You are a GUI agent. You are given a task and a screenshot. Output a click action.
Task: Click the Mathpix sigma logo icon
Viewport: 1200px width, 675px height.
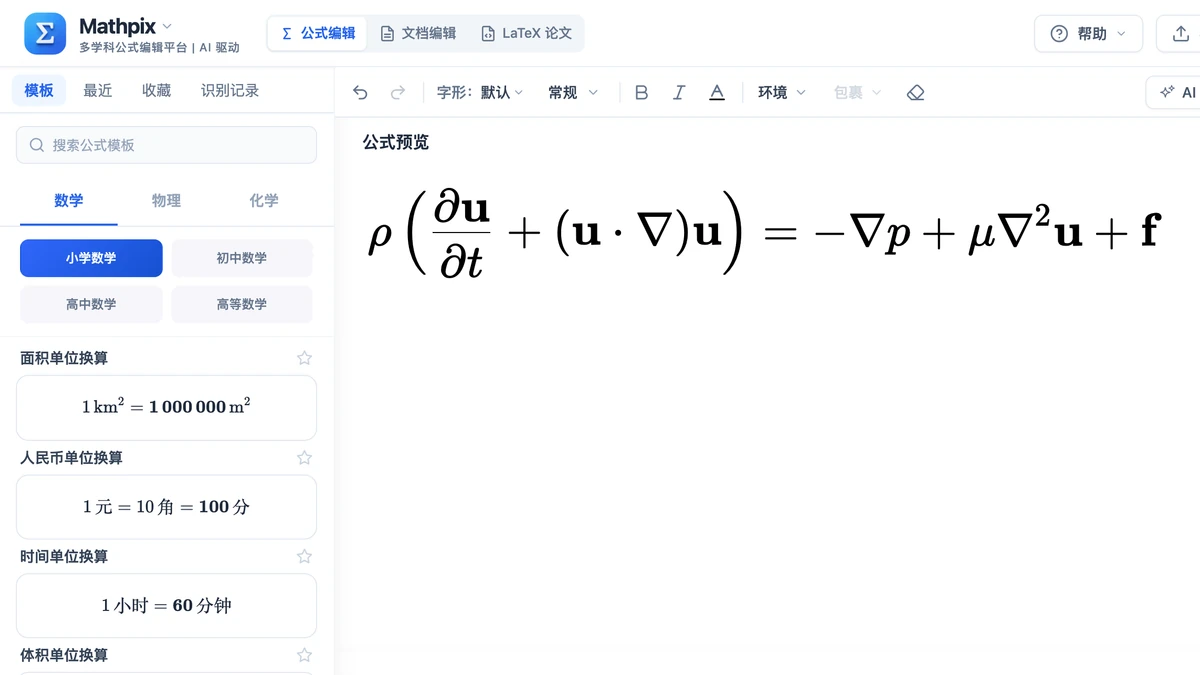tap(45, 33)
